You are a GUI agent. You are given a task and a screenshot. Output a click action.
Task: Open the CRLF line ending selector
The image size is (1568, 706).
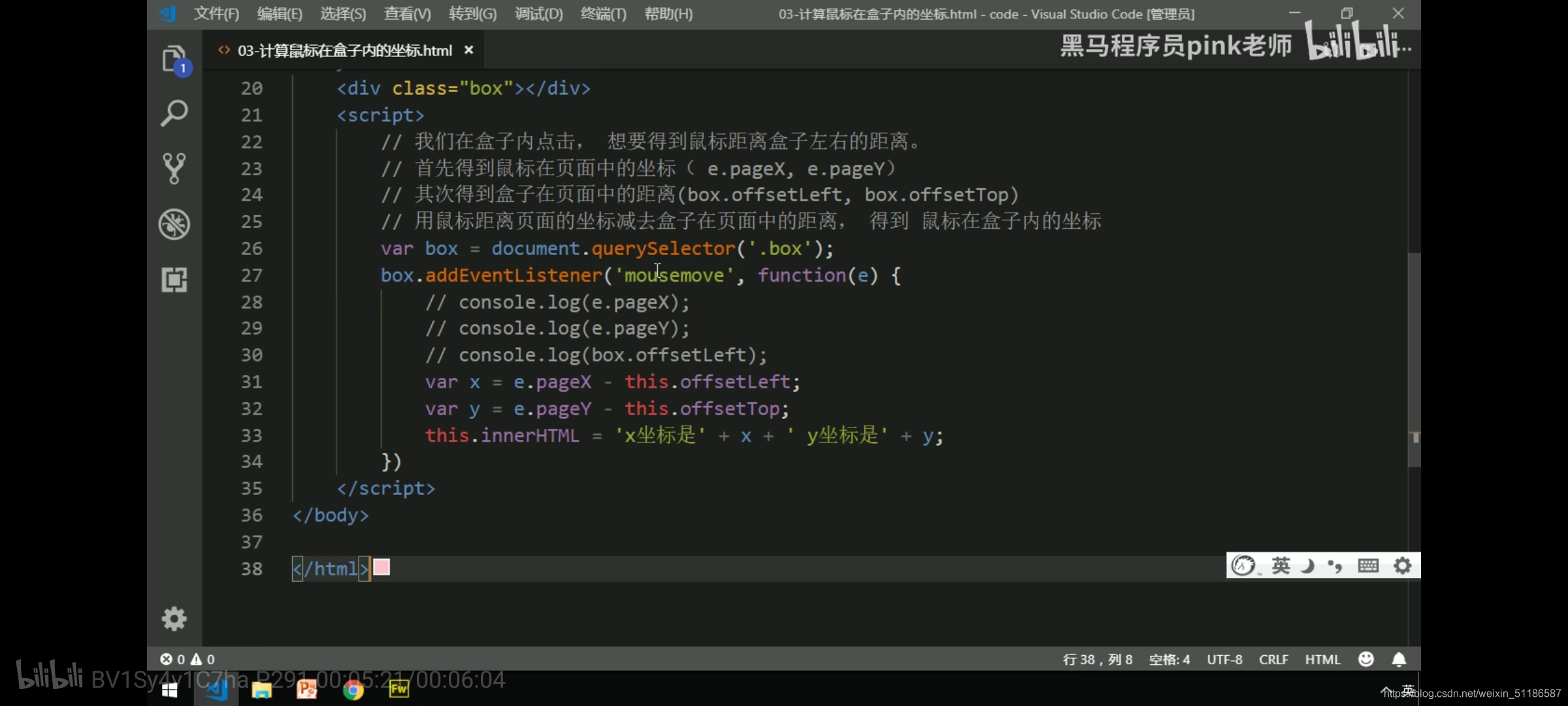click(1273, 660)
